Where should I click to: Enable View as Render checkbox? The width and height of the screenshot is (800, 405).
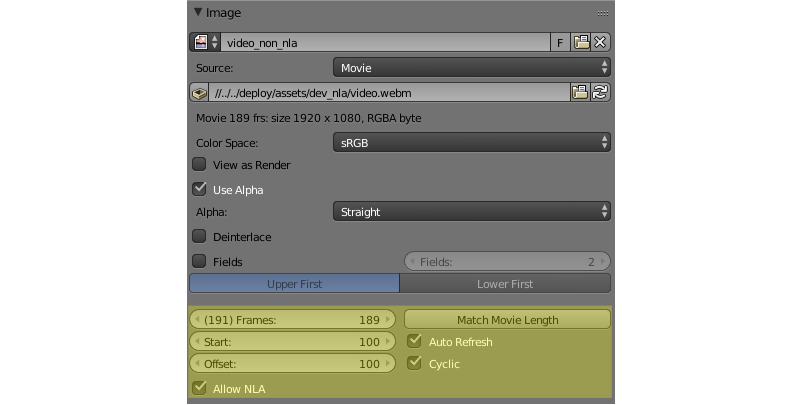click(x=199, y=164)
